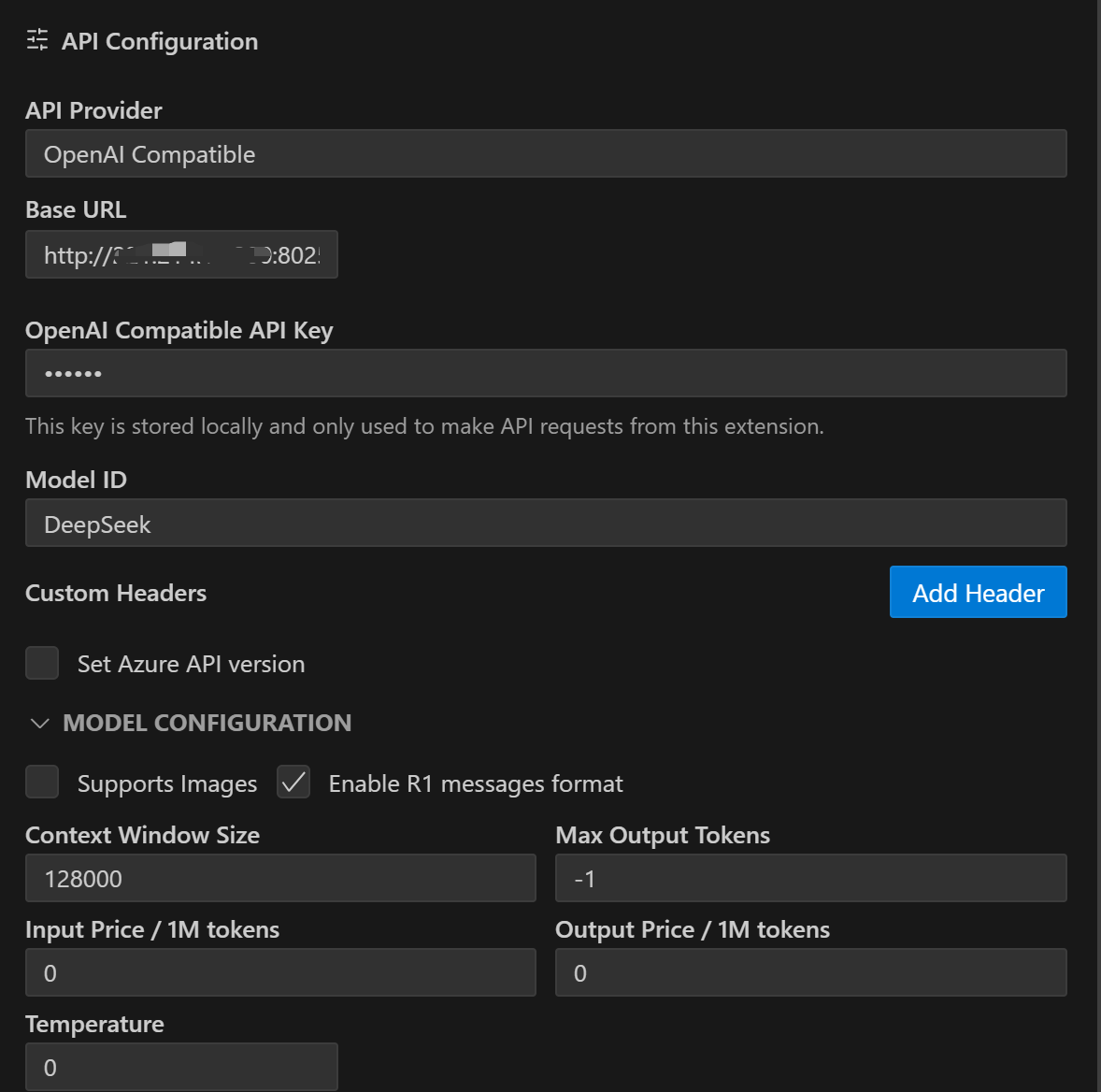This screenshot has width=1101, height=1092.
Task: Focus the Input Price per 1M tokens field
Action: (x=280, y=973)
